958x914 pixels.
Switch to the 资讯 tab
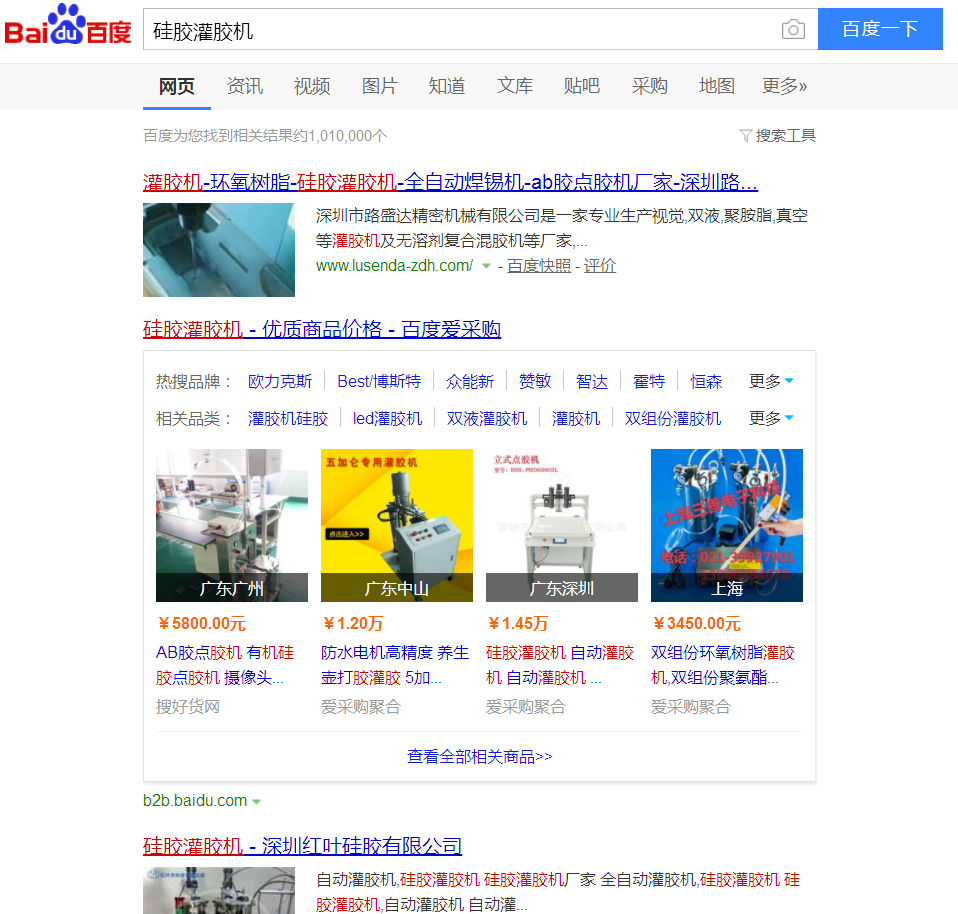pyautogui.click(x=244, y=86)
